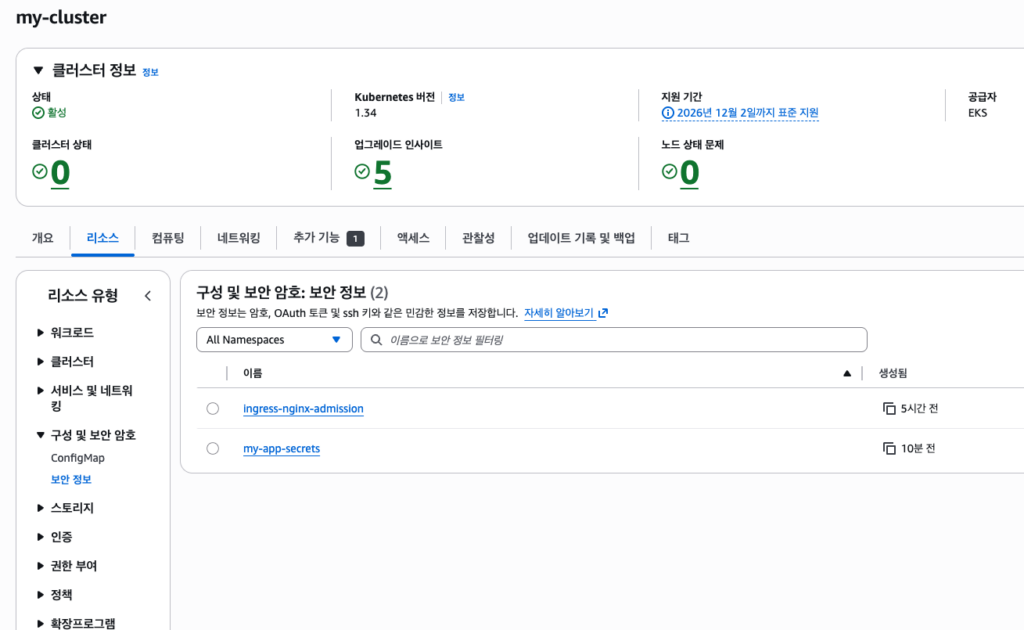Select radio button for ingress-nginx-admission
The height and width of the screenshot is (630, 1024).
[x=212, y=409]
